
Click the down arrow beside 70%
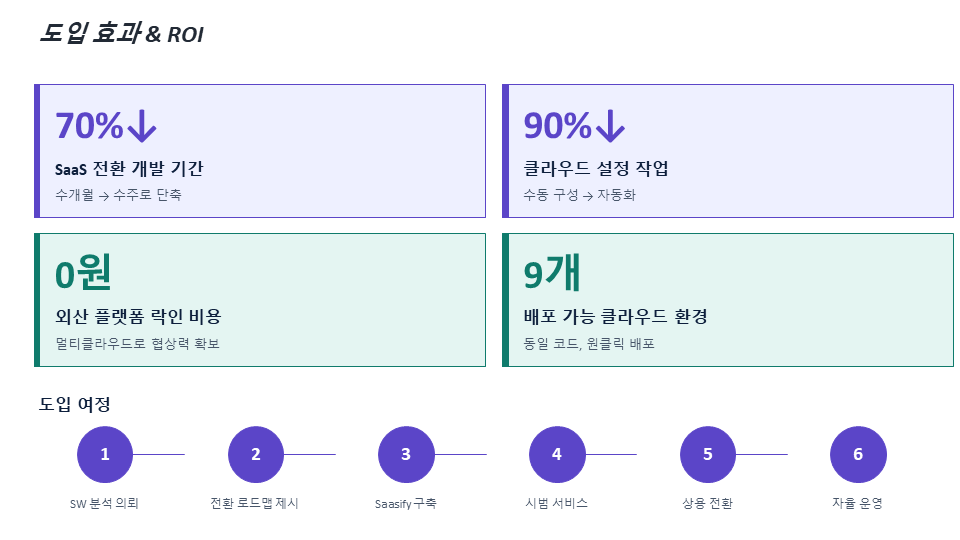pyautogui.click(x=142, y=126)
